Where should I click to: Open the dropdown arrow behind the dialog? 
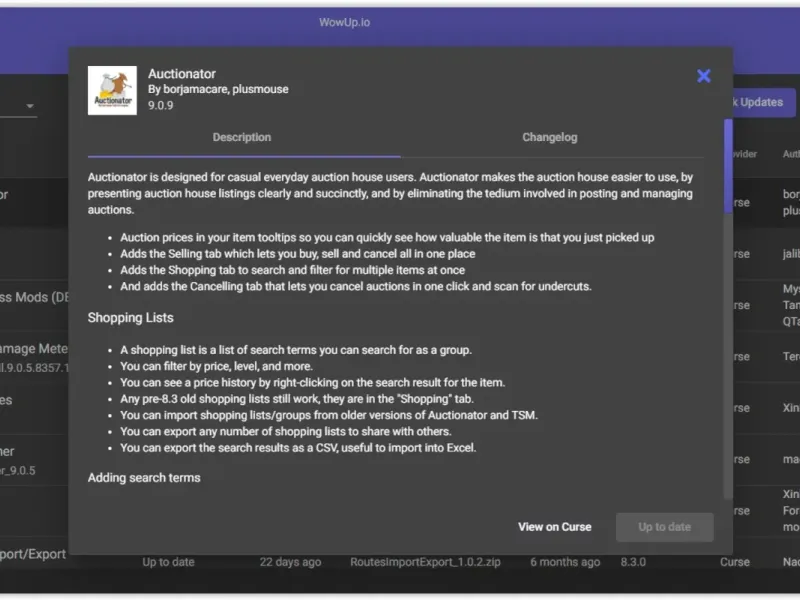(x=30, y=106)
